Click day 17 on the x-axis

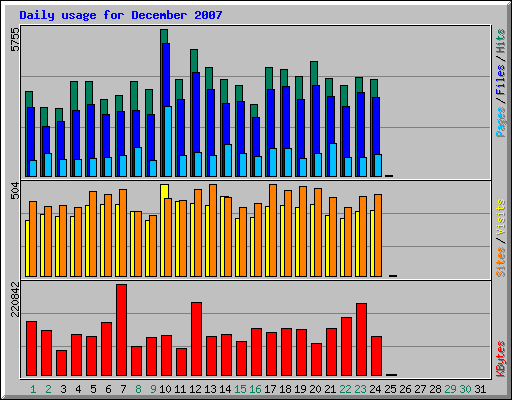[x=270, y=389]
